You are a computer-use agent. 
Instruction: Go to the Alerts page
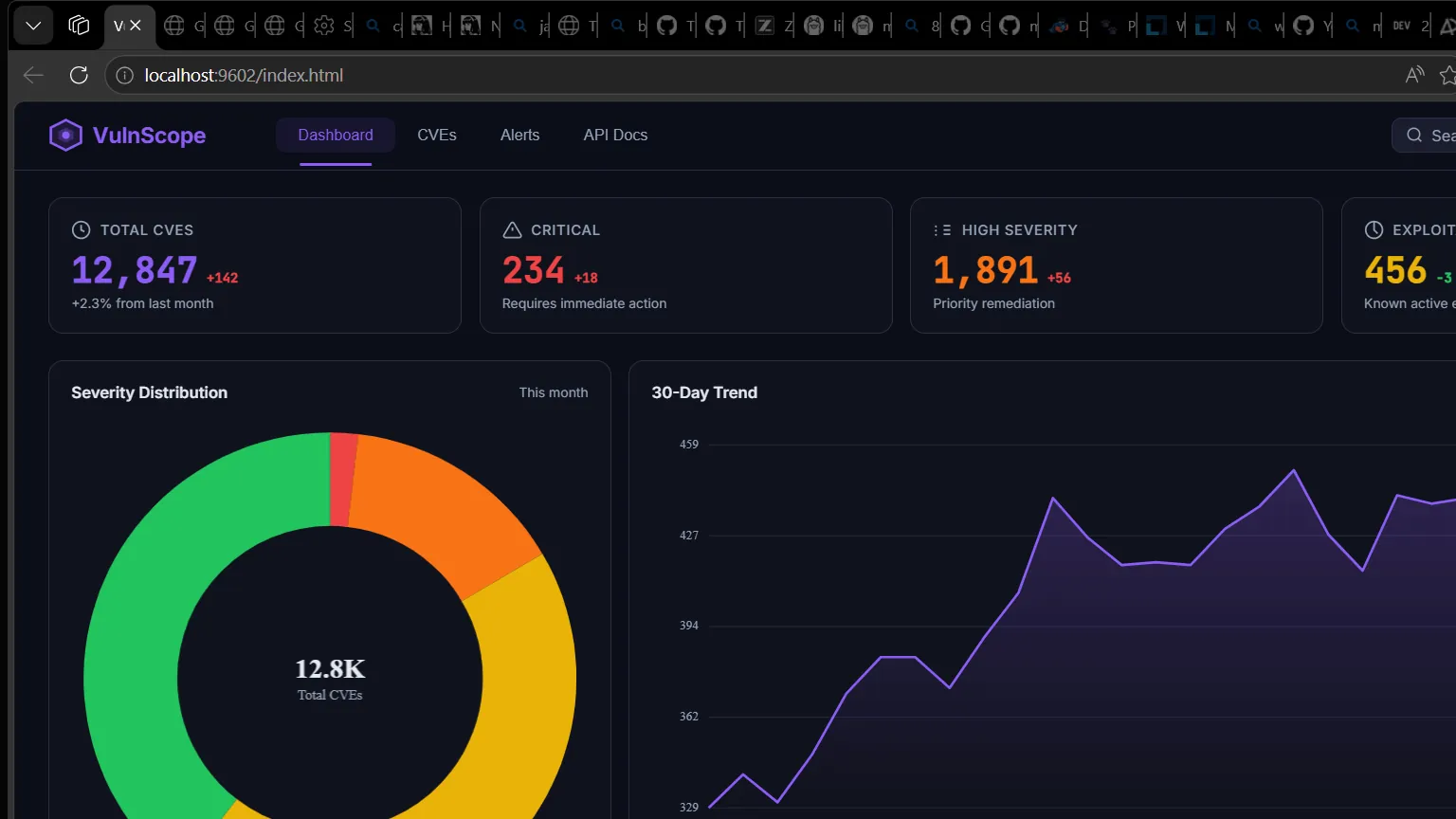point(519,136)
